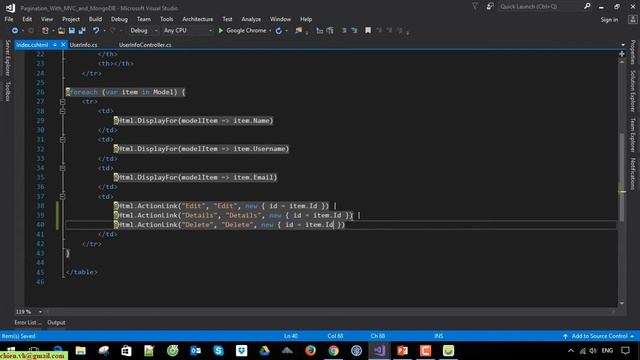Click the Visual Studio logo in the title bar
Screen dimensions: 640x360
click(10, 8)
